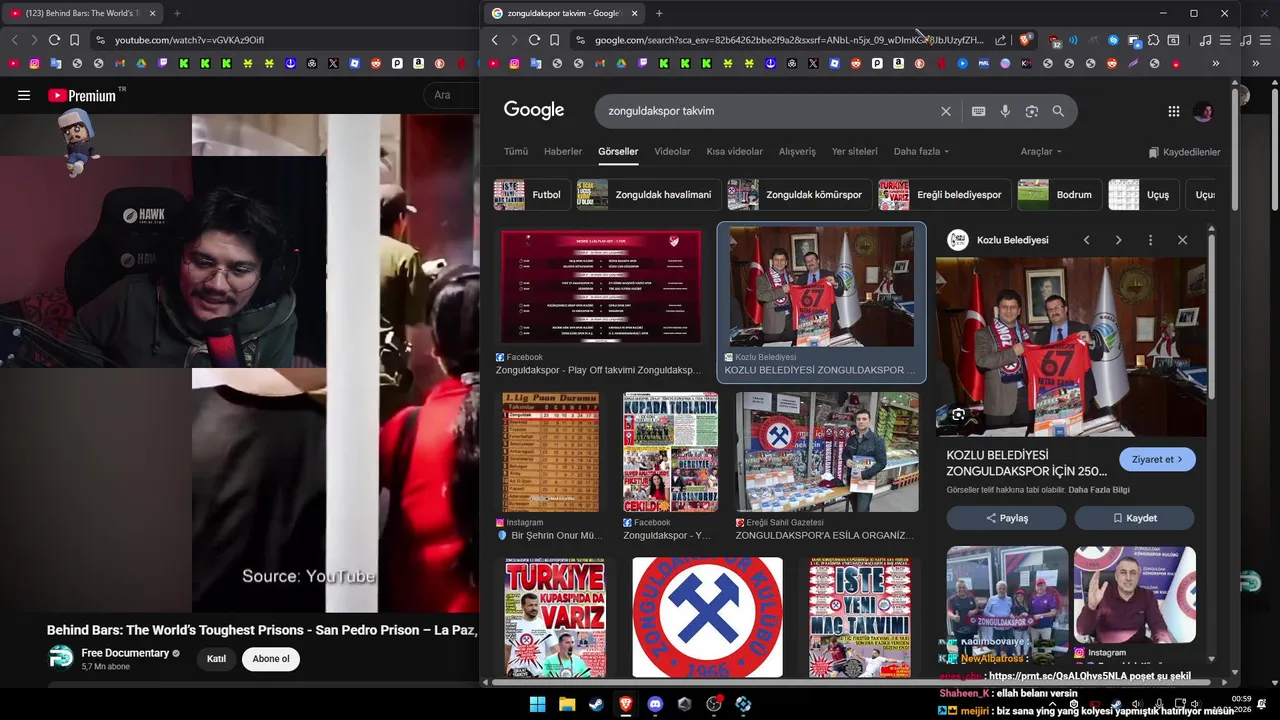1280x720 pixels.
Task: Reload the Google search page
Action: pyautogui.click(x=534, y=40)
